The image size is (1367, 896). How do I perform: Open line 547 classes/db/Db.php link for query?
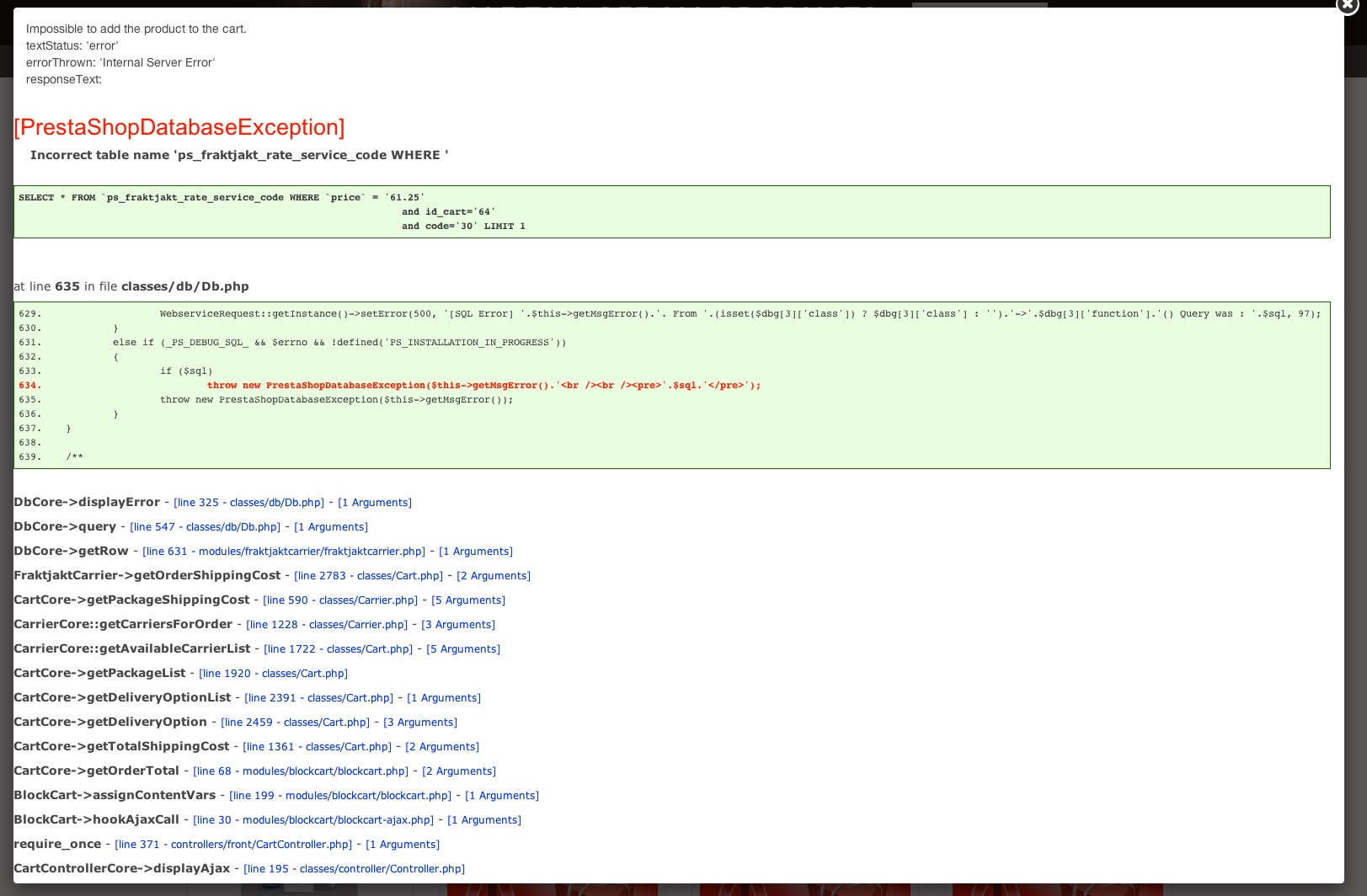pyautogui.click(x=205, y=527)
